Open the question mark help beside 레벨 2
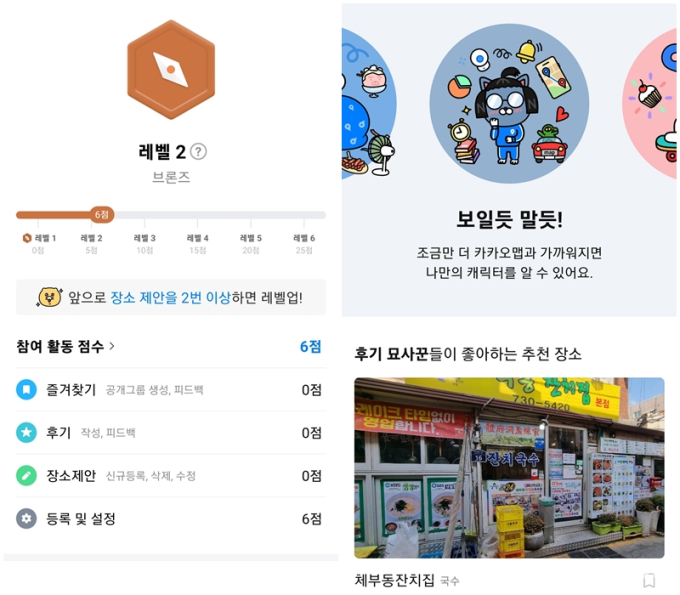 (x=199, y=152)
